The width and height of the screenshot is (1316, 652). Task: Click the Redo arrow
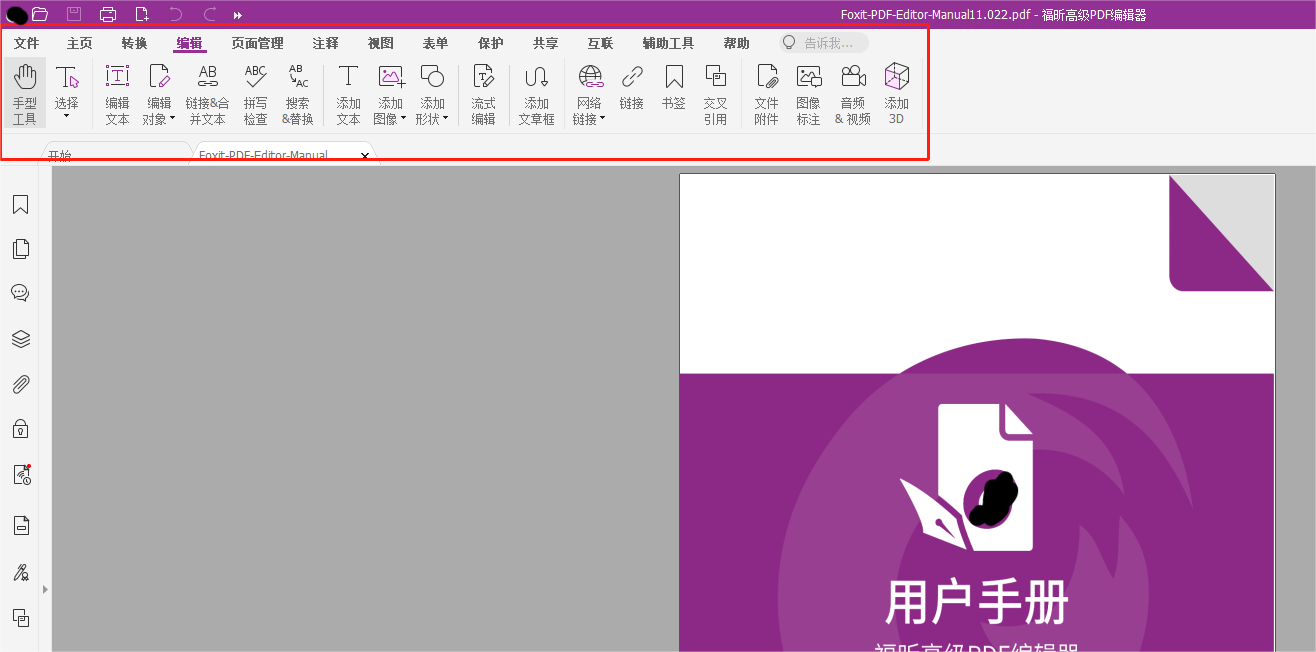pos(210,14)
